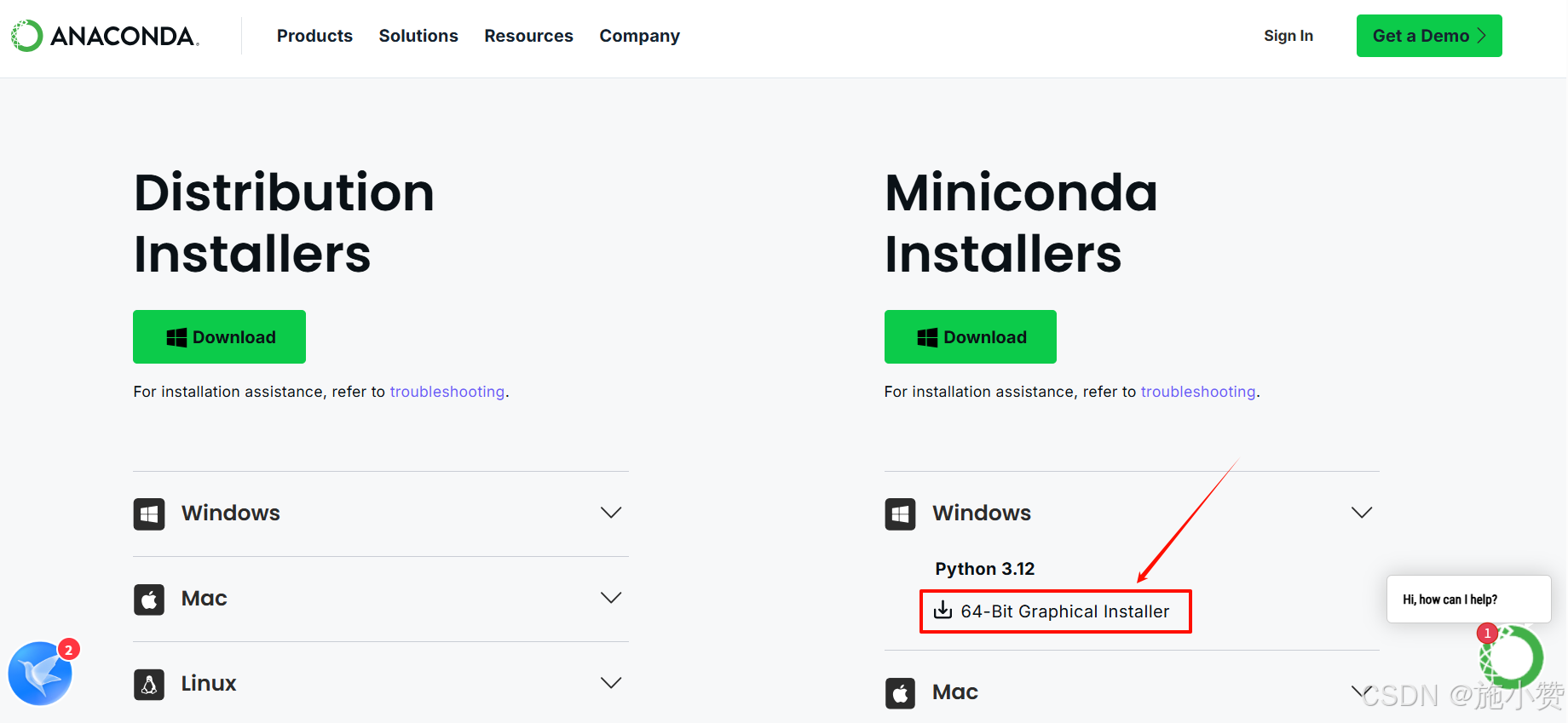This screenshot has height=723, width=1568.
Task: Open the Solutions menu
Action: point(418,36)
